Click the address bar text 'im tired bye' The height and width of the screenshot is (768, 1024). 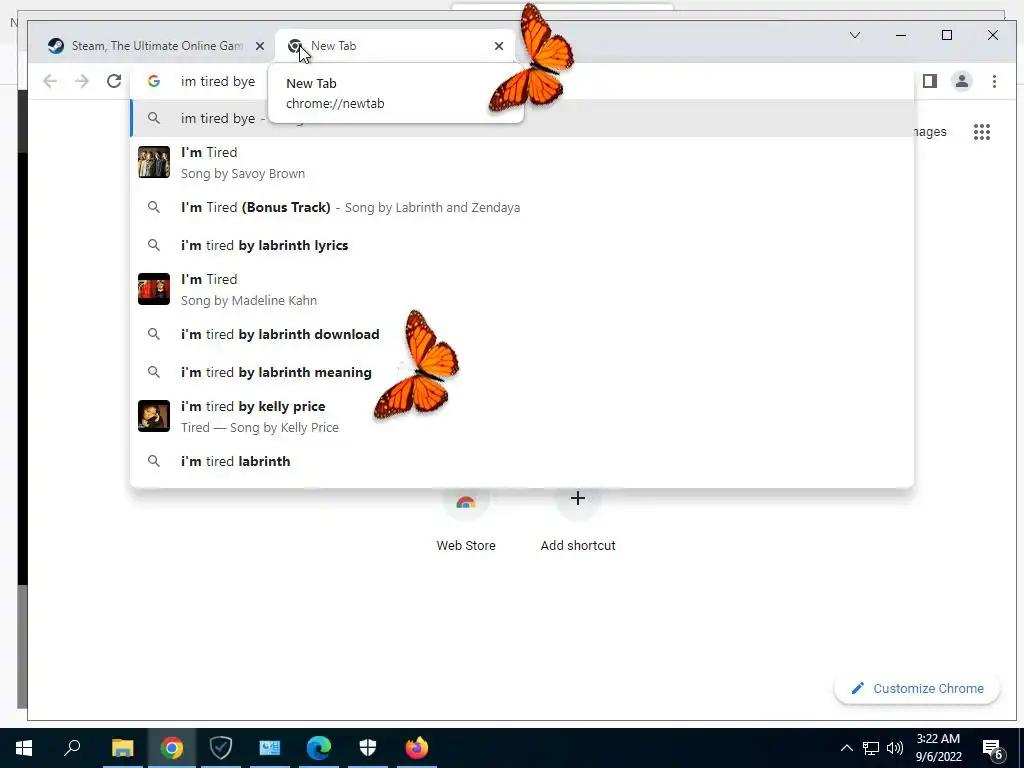(x=218, y=81)
